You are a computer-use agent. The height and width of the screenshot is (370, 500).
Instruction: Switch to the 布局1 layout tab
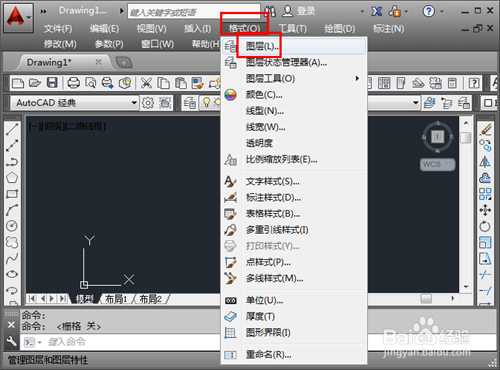[x=116, y=299]
